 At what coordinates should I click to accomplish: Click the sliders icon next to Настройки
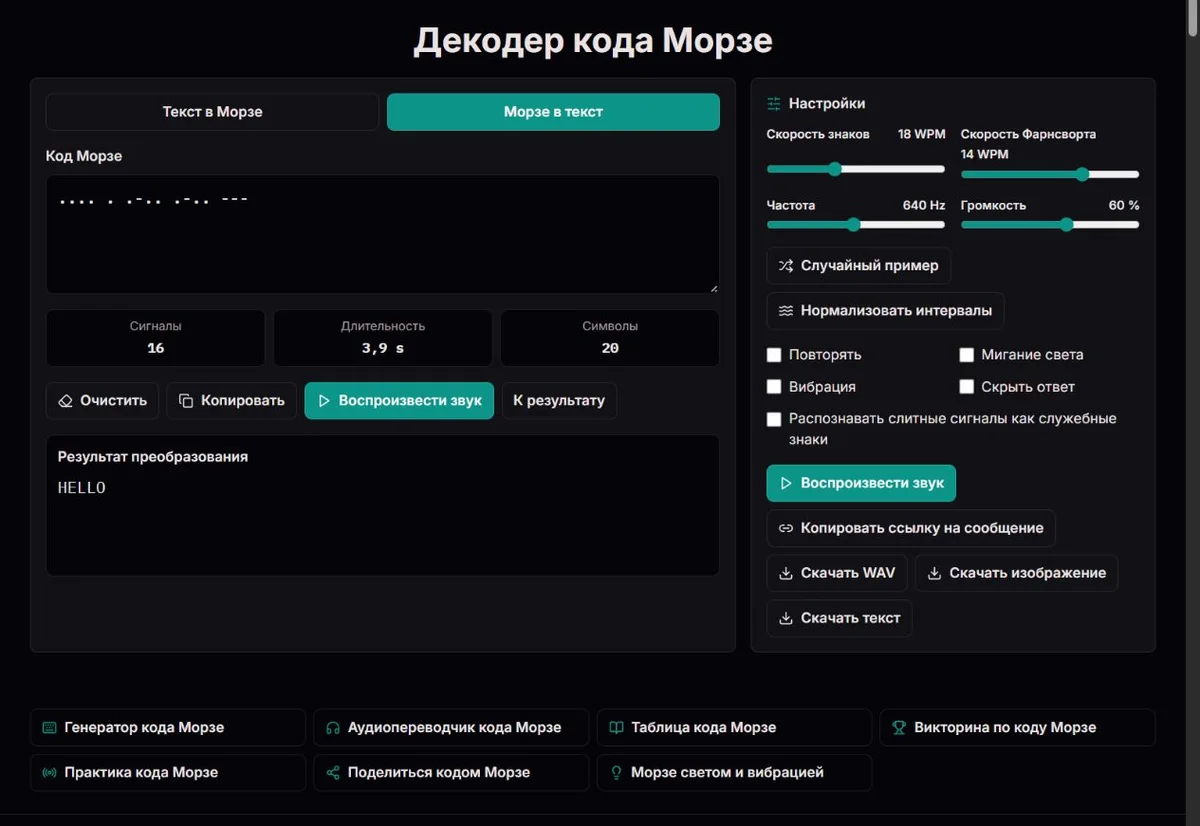point(774,103)
